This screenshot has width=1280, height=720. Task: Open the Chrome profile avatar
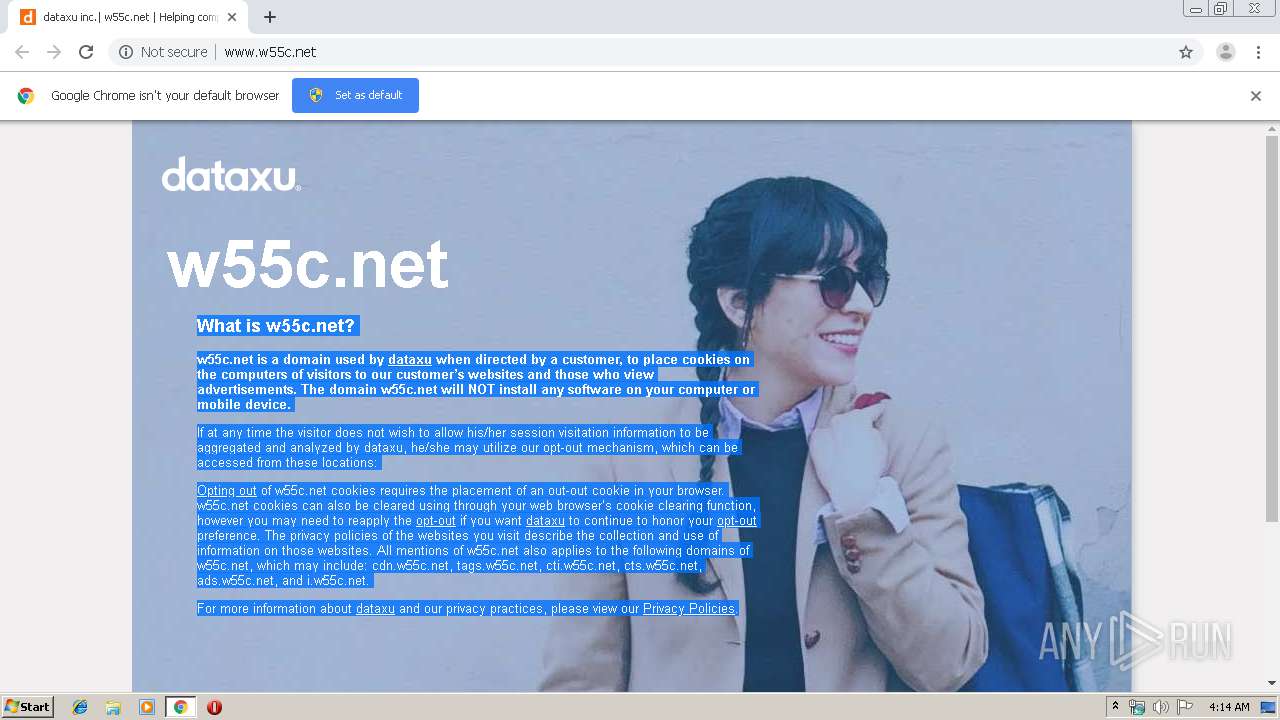tap(1226, 52)
